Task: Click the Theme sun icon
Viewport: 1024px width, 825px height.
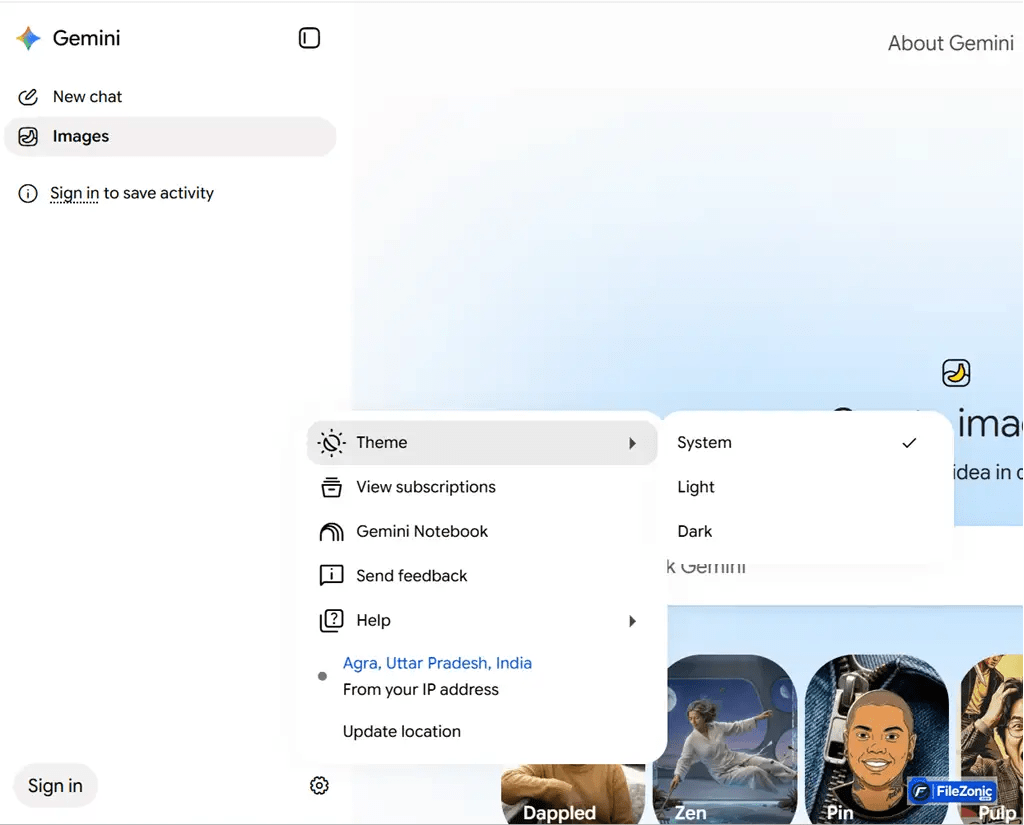Action: [x=331, y=443]
